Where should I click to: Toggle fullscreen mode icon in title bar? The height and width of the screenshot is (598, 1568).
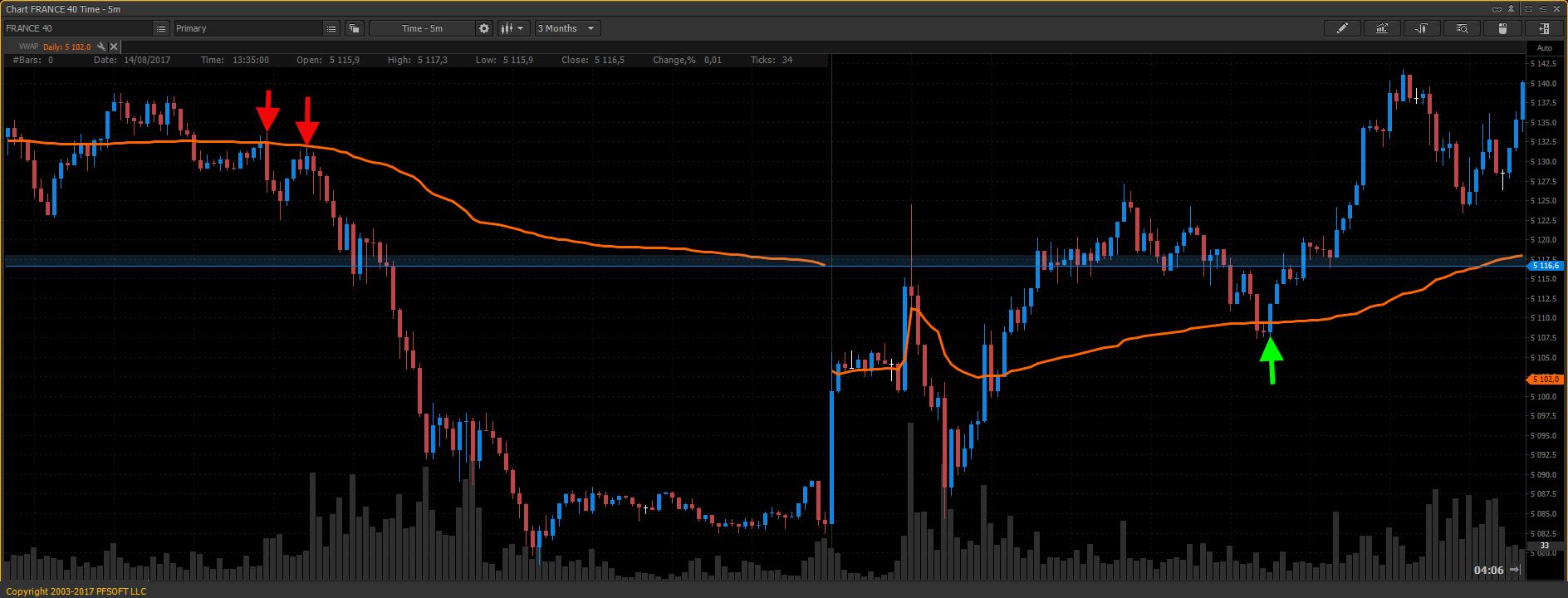tap(1529, 8)
